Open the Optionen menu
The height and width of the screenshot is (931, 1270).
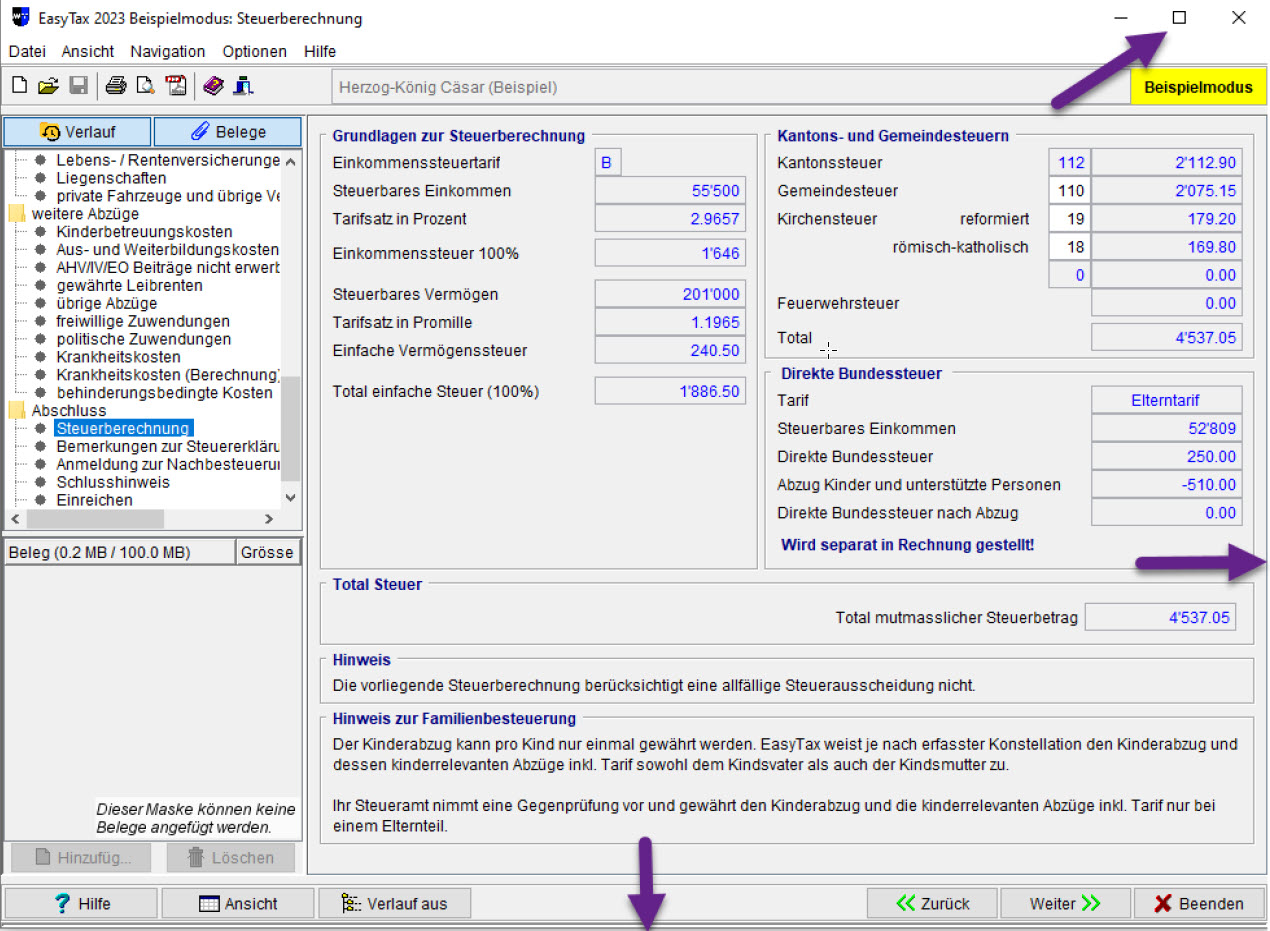[x=255, y=51]
